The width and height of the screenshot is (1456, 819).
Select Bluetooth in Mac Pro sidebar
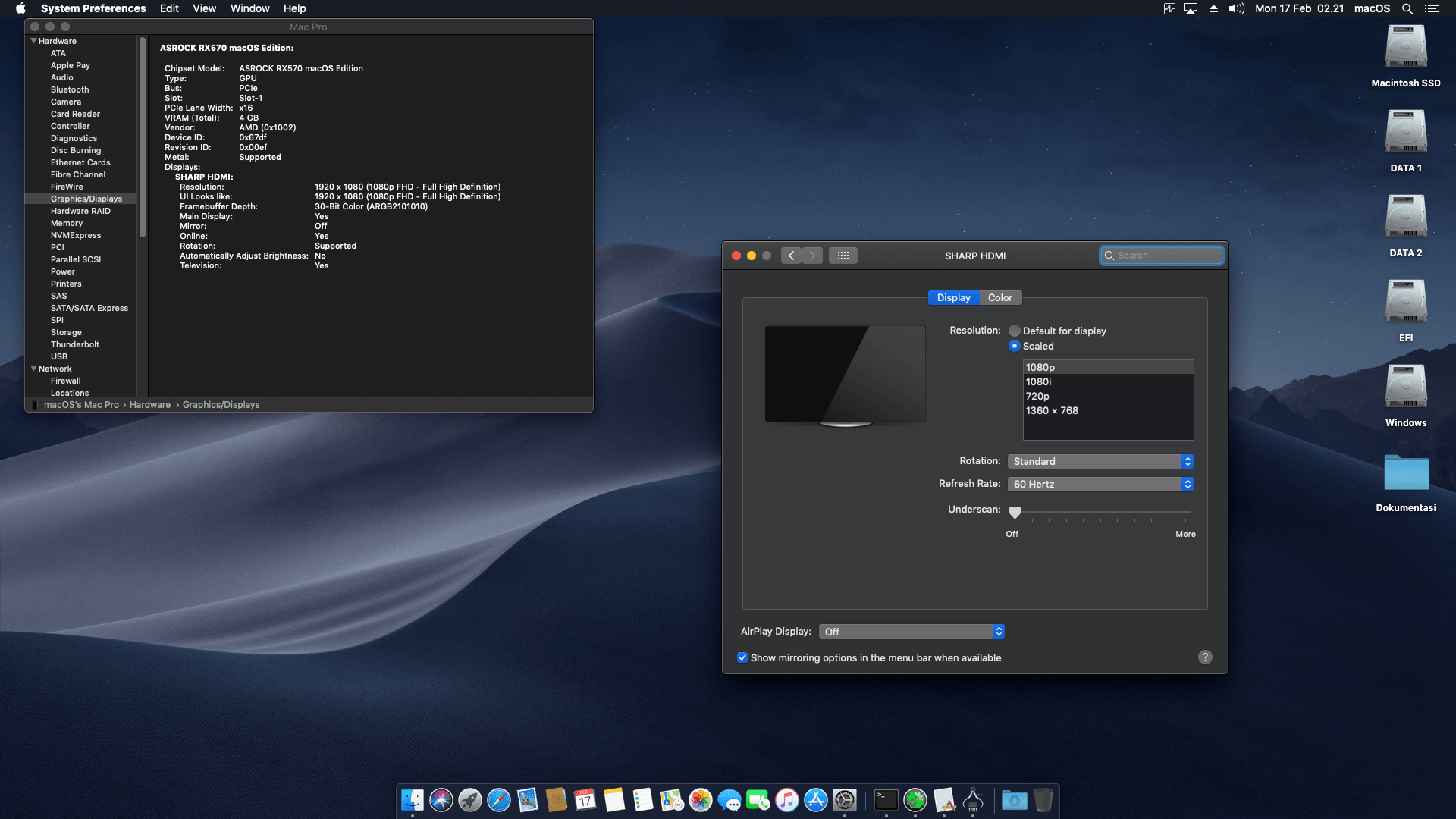coord(70,89)
